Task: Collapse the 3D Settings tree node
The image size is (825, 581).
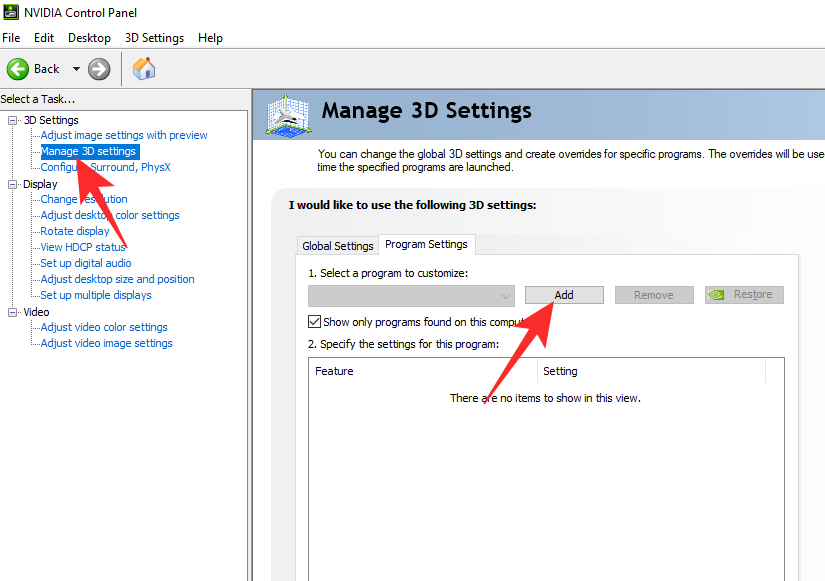Action: point(13,120)
